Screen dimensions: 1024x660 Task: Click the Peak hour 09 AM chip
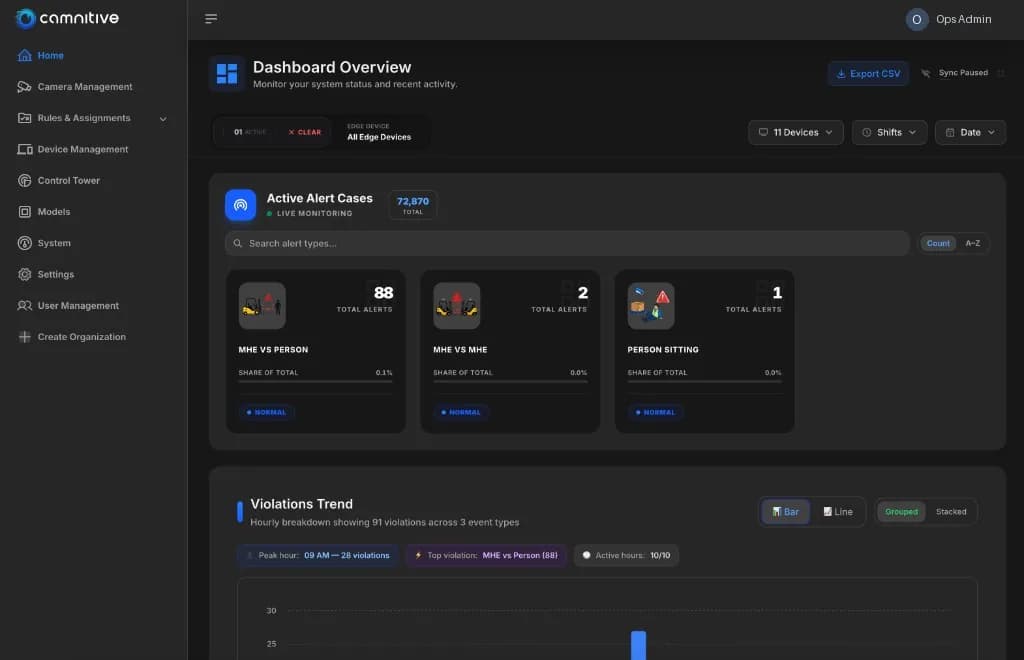tap(317, 556)
